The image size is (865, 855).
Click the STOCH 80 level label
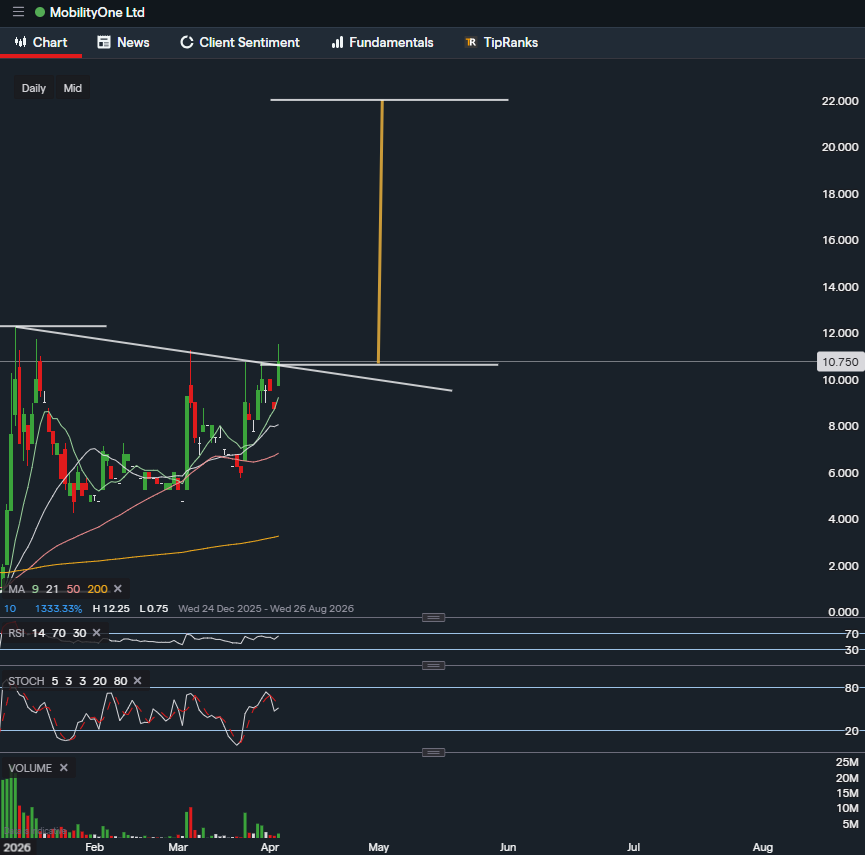pyautogui.click(x=852, y=688)
